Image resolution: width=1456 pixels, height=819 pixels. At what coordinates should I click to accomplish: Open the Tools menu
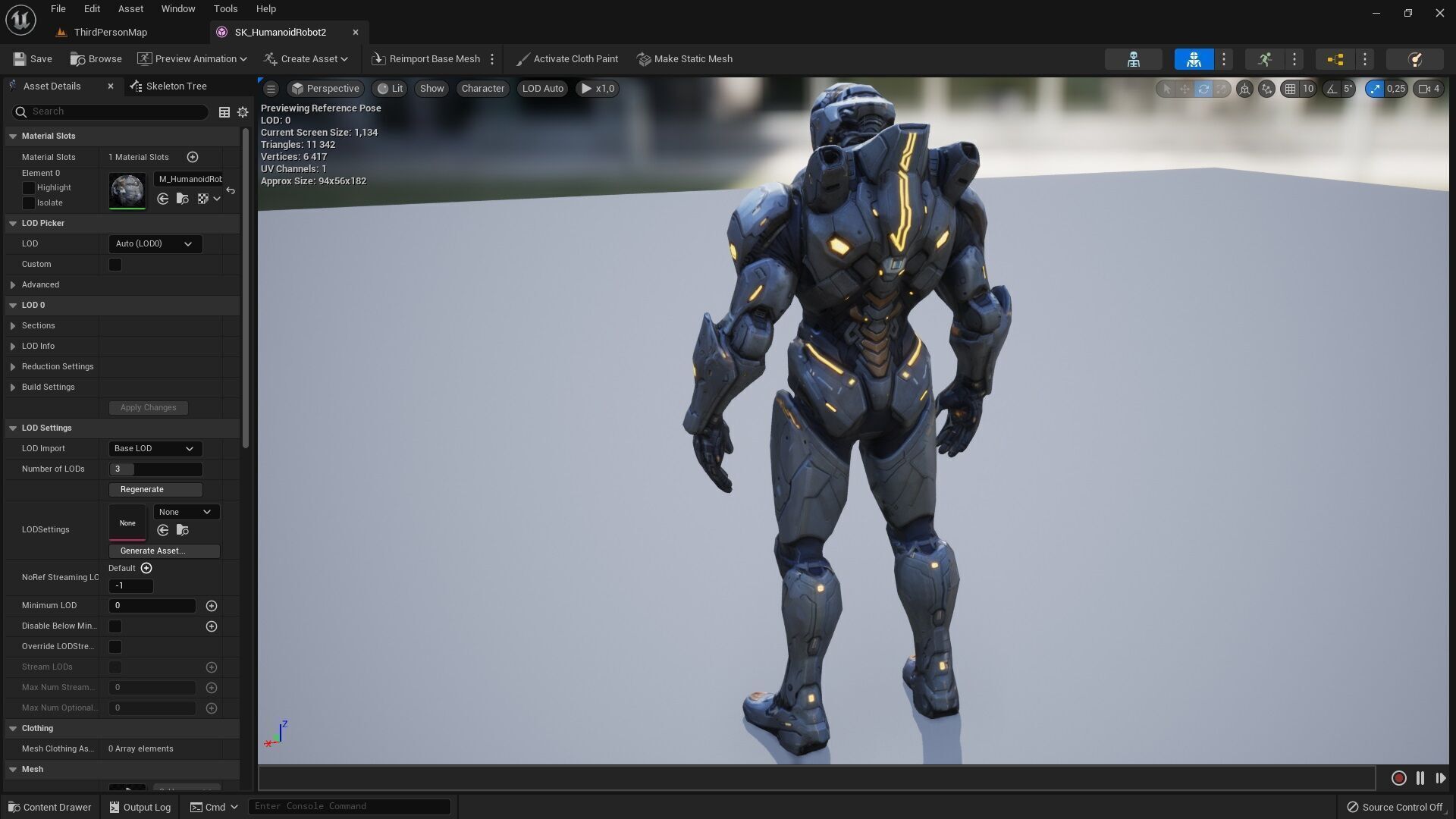click(225, 9)
